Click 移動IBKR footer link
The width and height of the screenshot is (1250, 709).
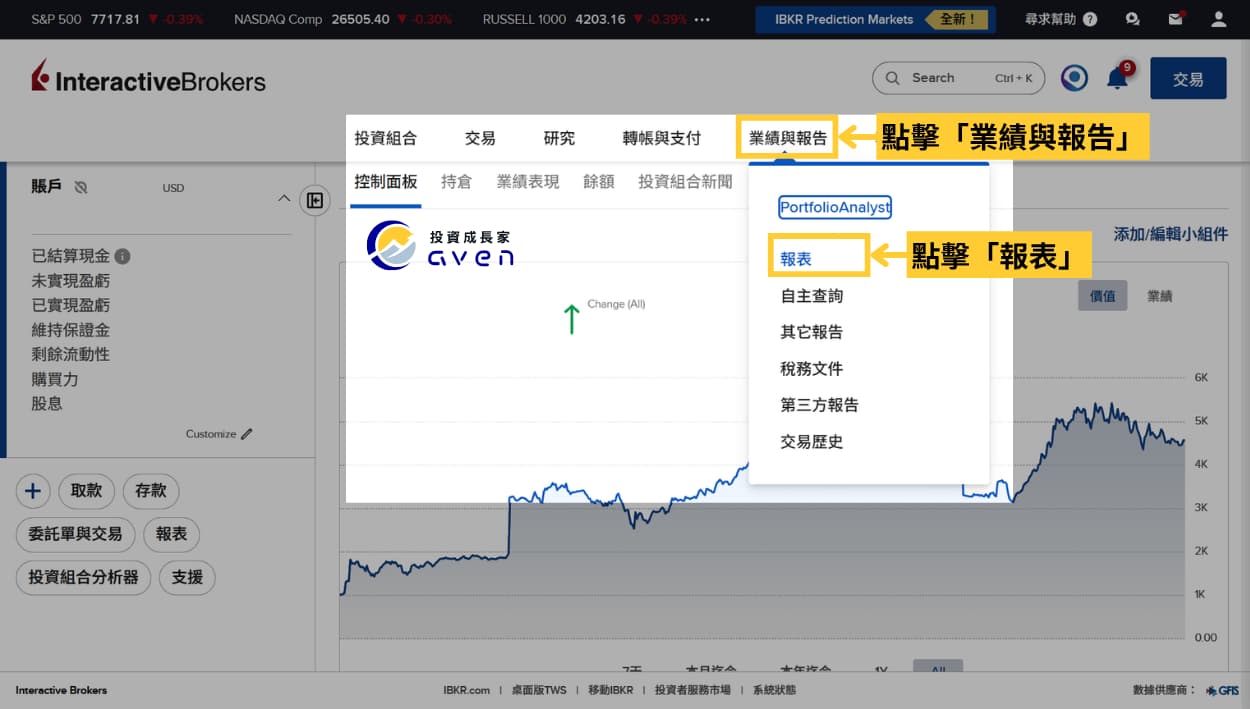pyautogui.click(x=611, y=690)
